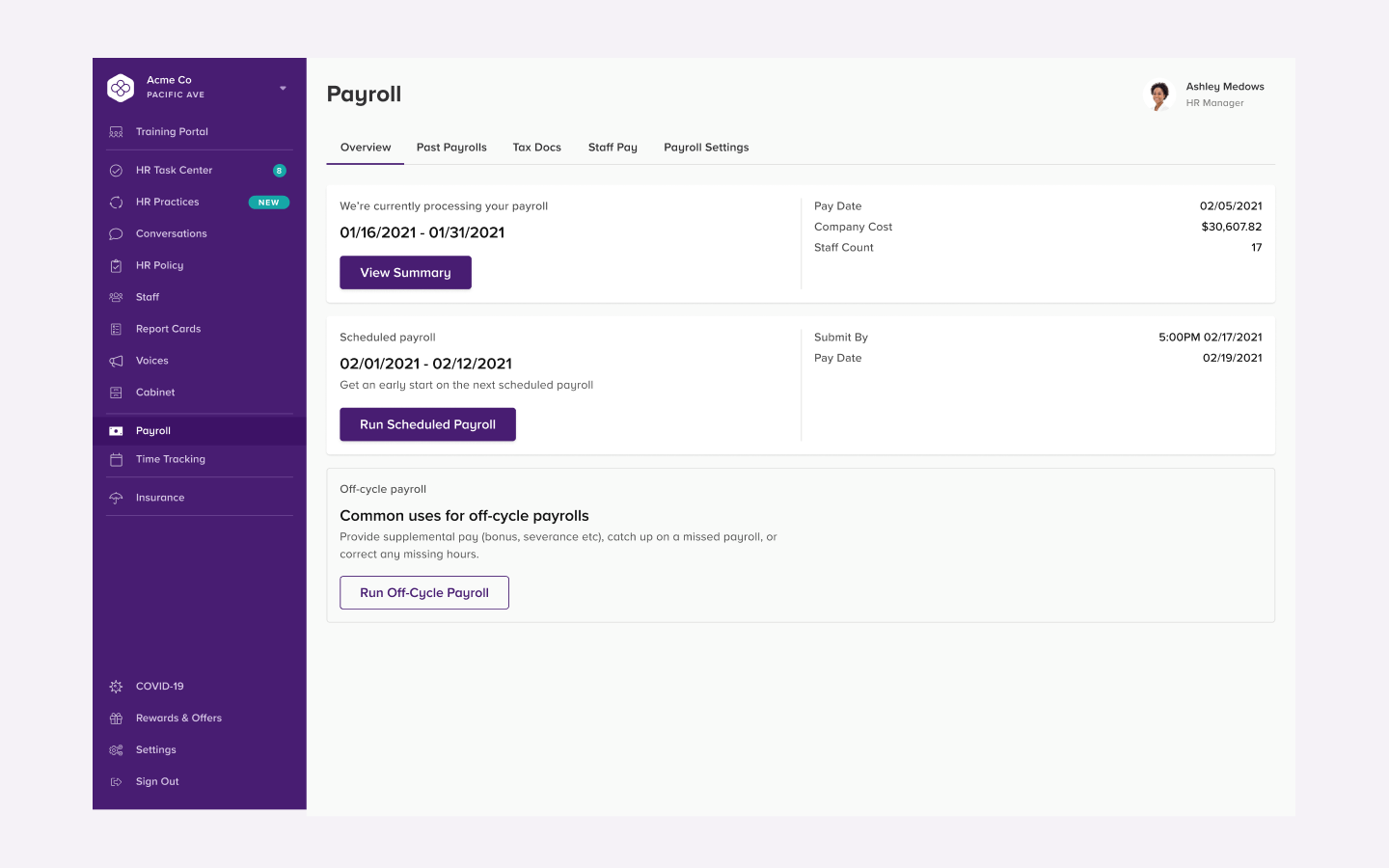1389x868 pixels.
Task: Open the Voices megaphone icon
Action: tap(116, 362)
